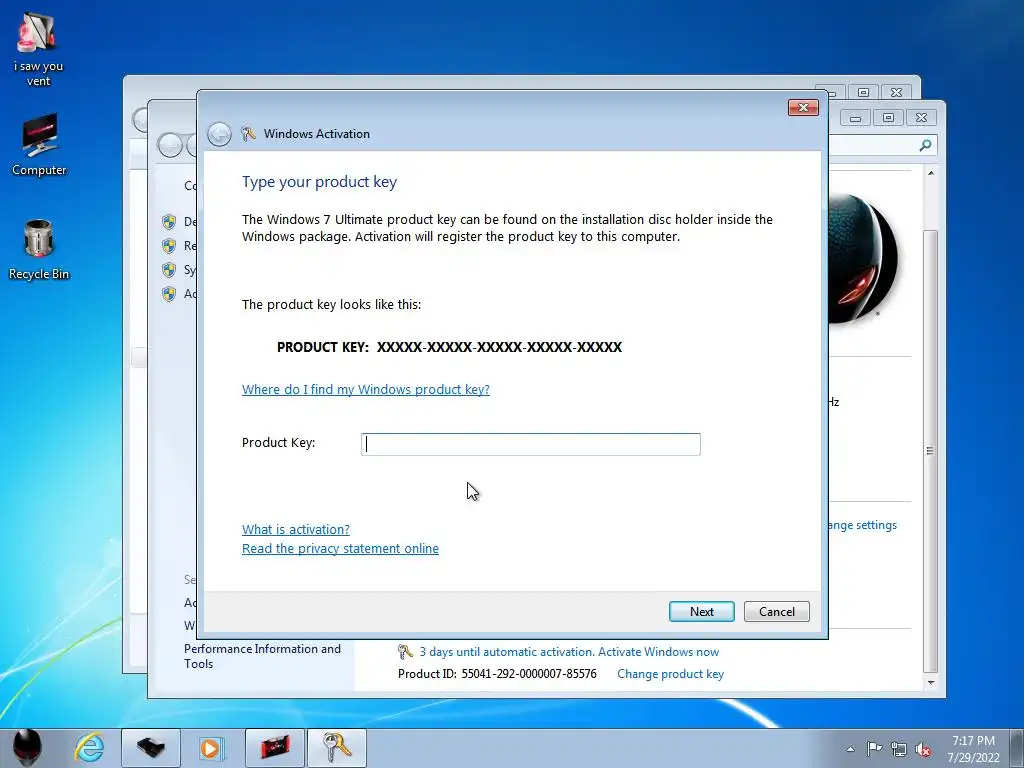The width and height of the screenshot is (1024, 768).
Task: Click Product ID 55041-292-0000007-85576 text
Action: tap(497, 674)
